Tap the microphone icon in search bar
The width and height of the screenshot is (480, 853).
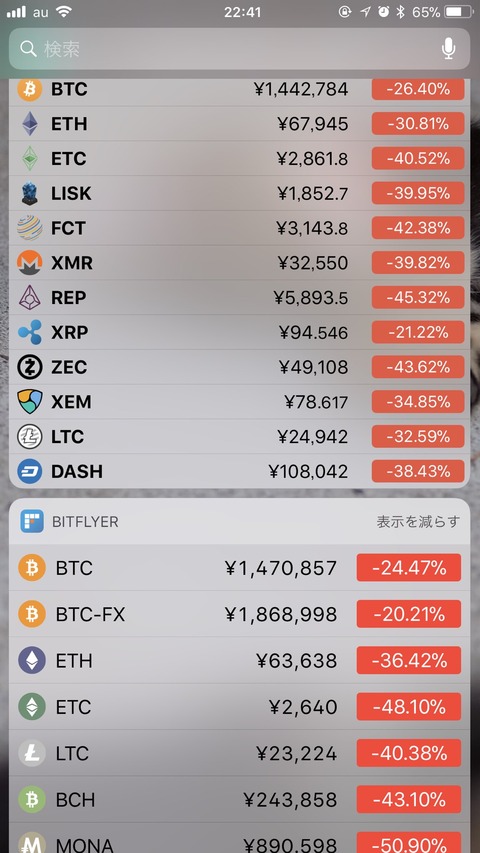(448, 49)
